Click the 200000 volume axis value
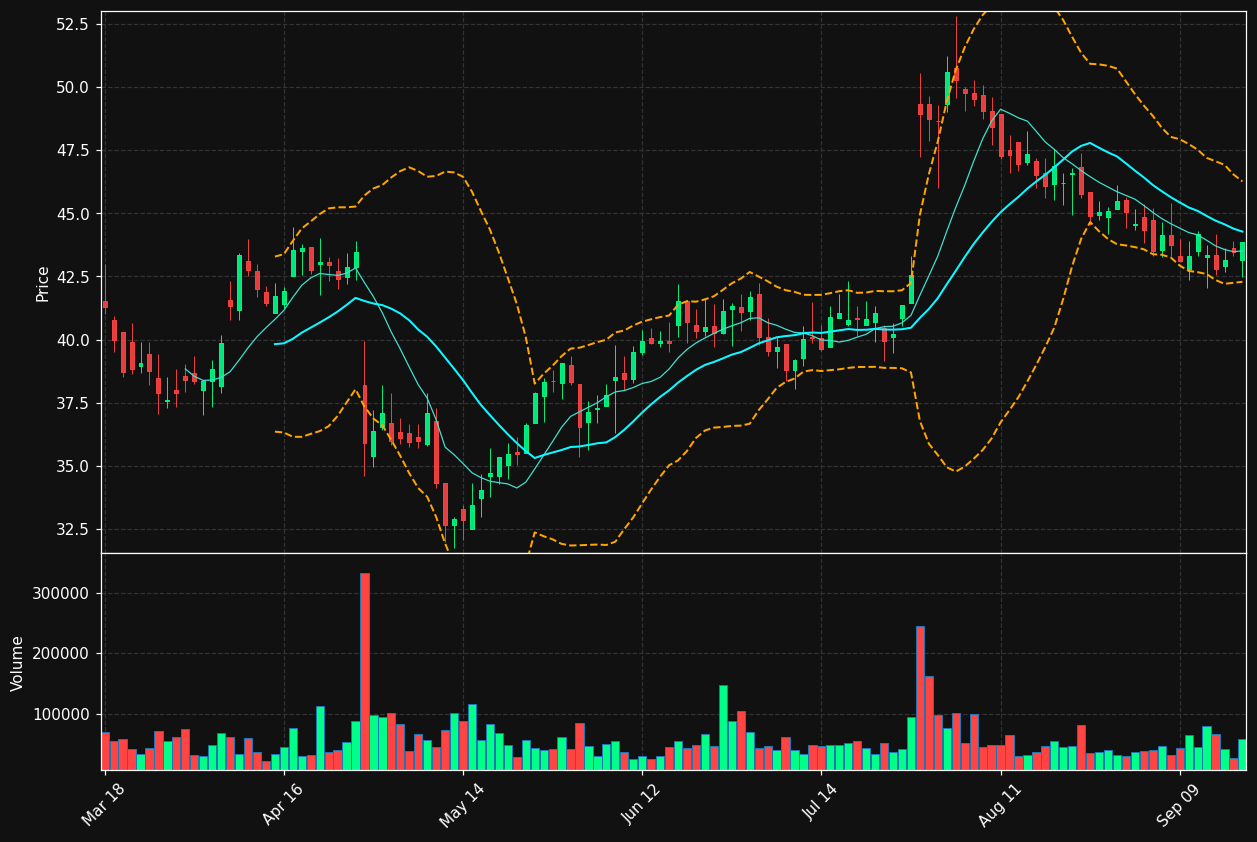Image resolution: width=1257 pixels, height=842 pixels. (62, 654)
